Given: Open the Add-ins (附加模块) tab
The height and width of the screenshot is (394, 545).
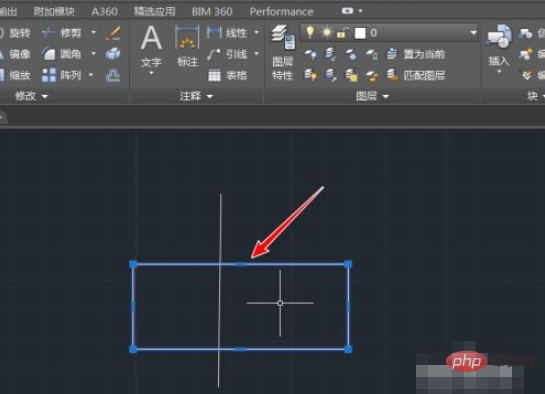Looking at the screenshot, I should tap(54, 12).
